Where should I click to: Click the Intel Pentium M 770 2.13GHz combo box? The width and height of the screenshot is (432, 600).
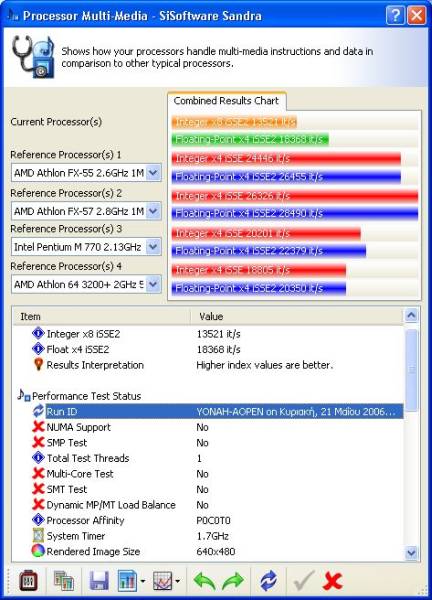click(x=86, y=247)
